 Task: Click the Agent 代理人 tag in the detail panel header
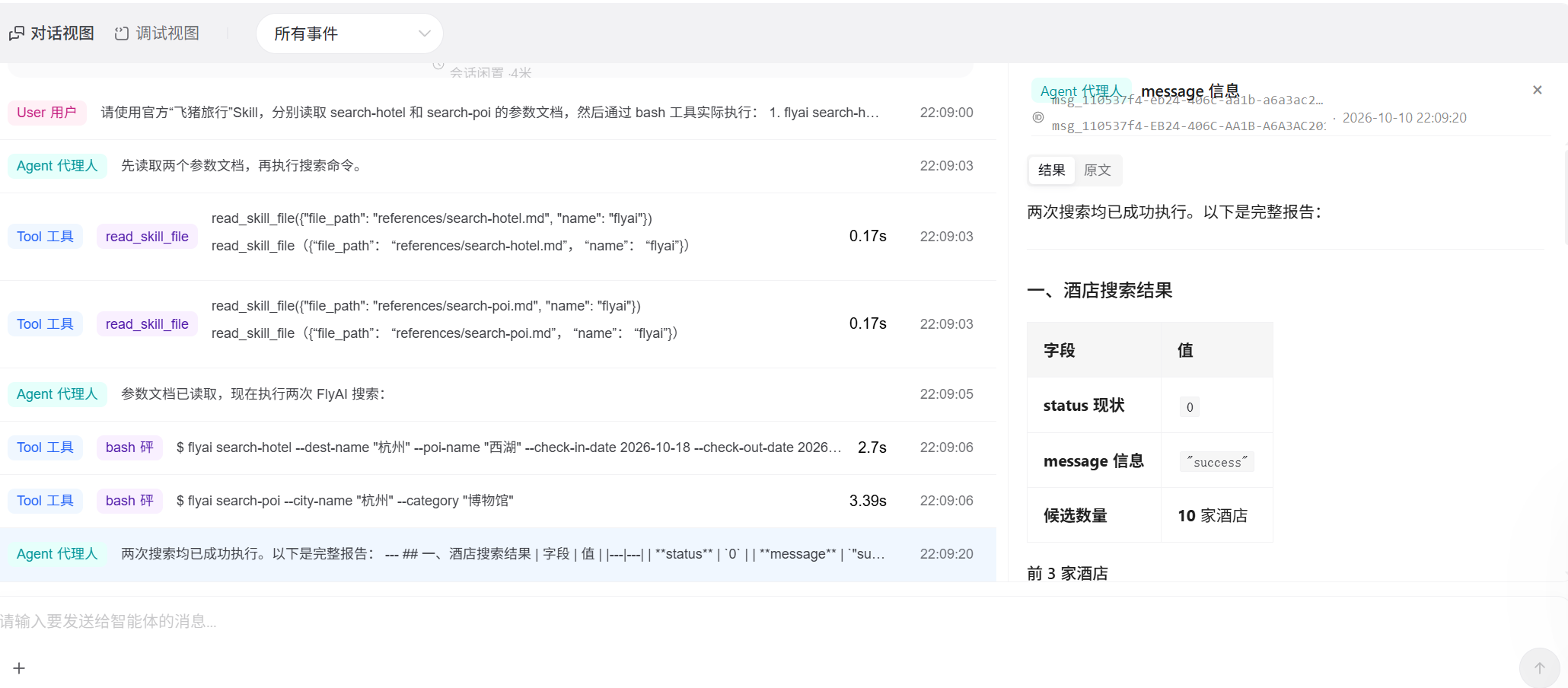click(1081, 91)
